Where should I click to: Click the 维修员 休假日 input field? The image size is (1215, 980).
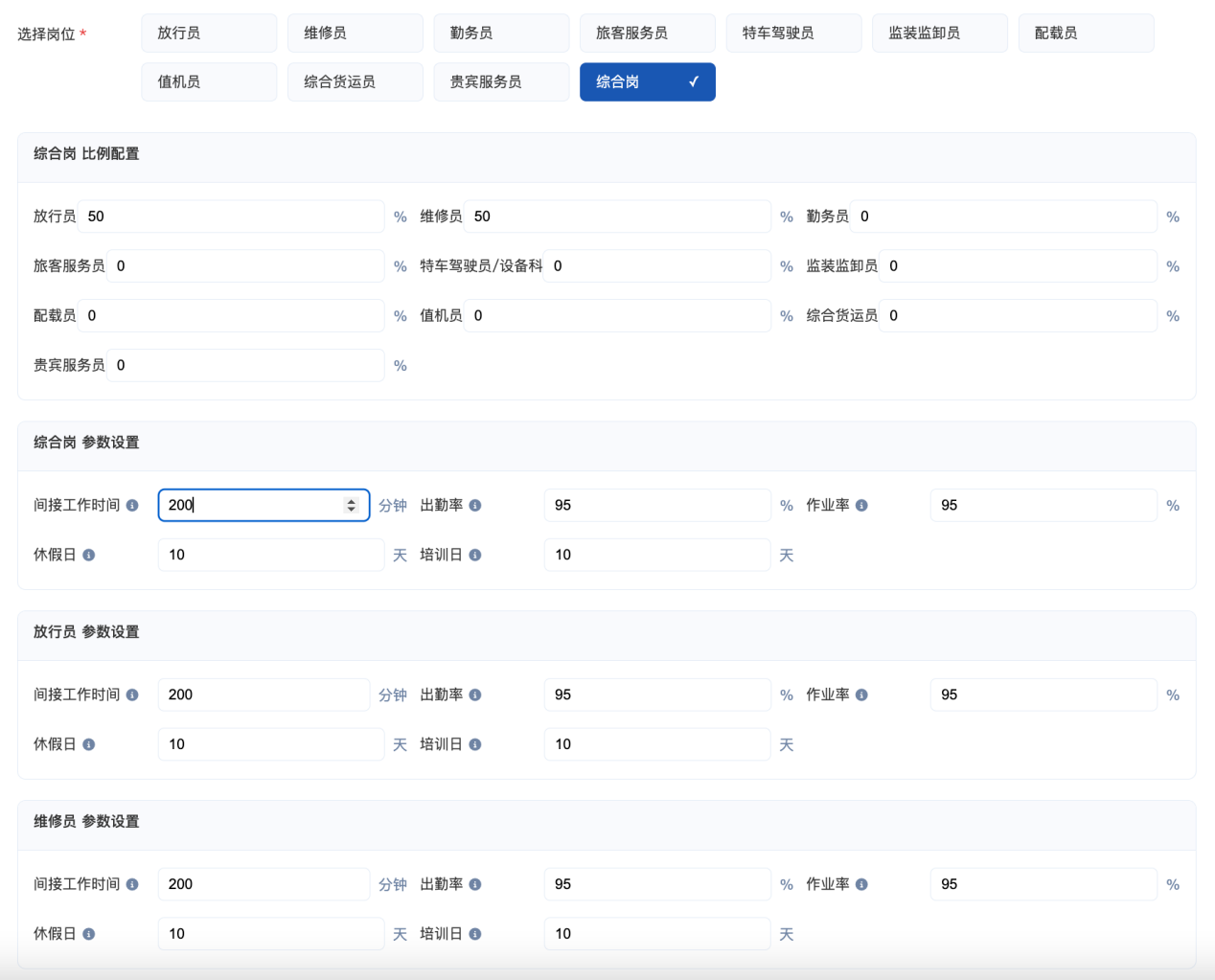271,935
